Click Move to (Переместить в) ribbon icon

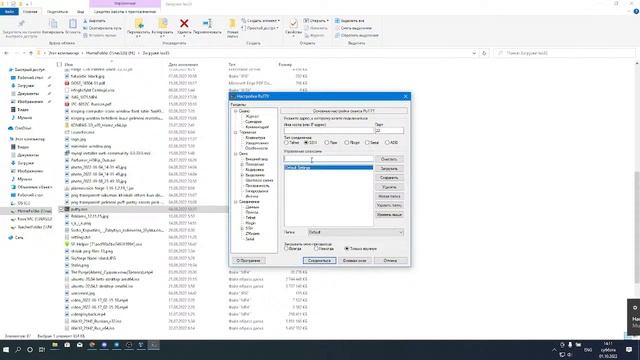pyautogui.click(x=139, y=24)
